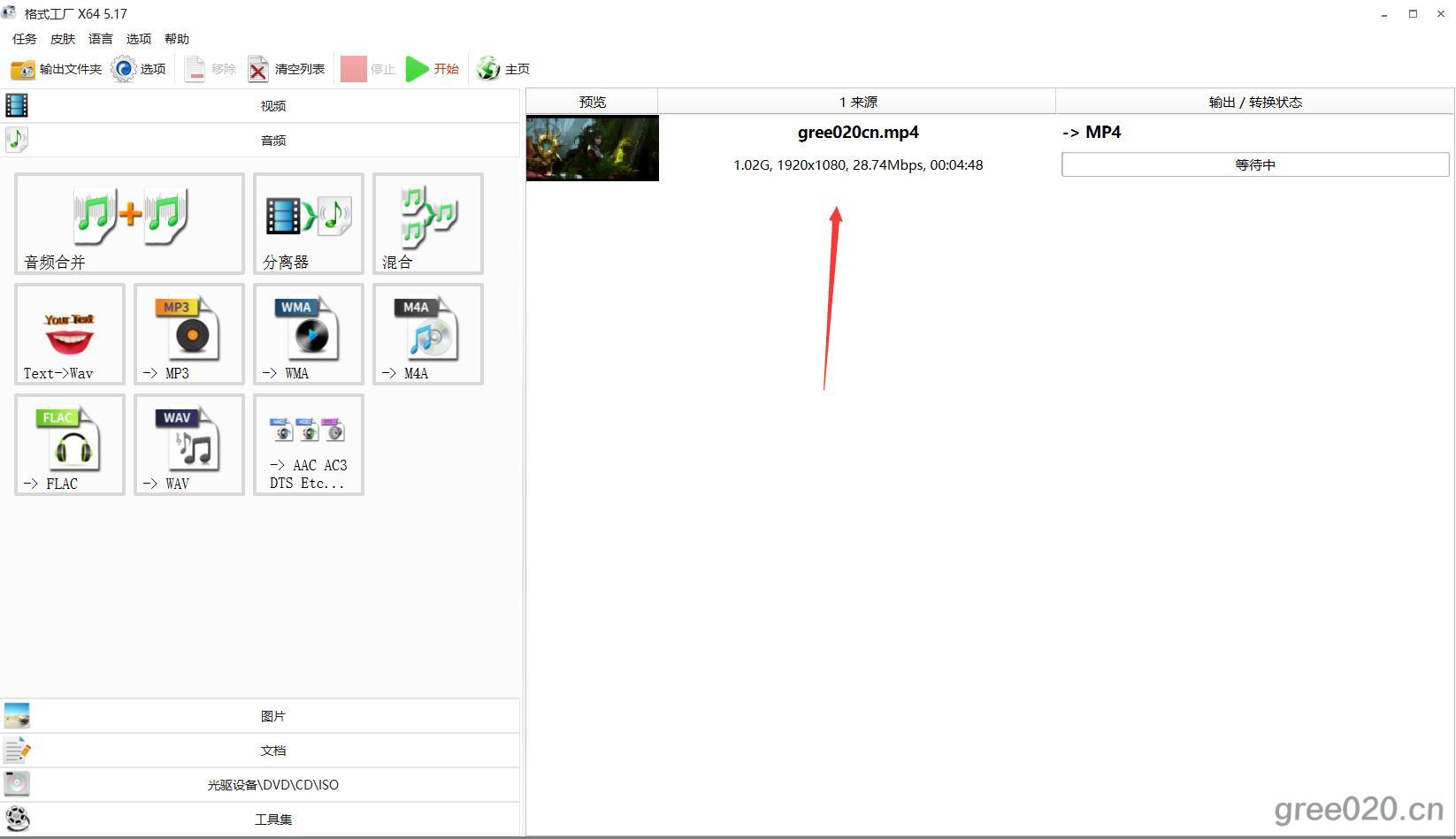This screenshot has width=1456, height=839.
Task: Expand the 图片 category section
Action: 272,716
